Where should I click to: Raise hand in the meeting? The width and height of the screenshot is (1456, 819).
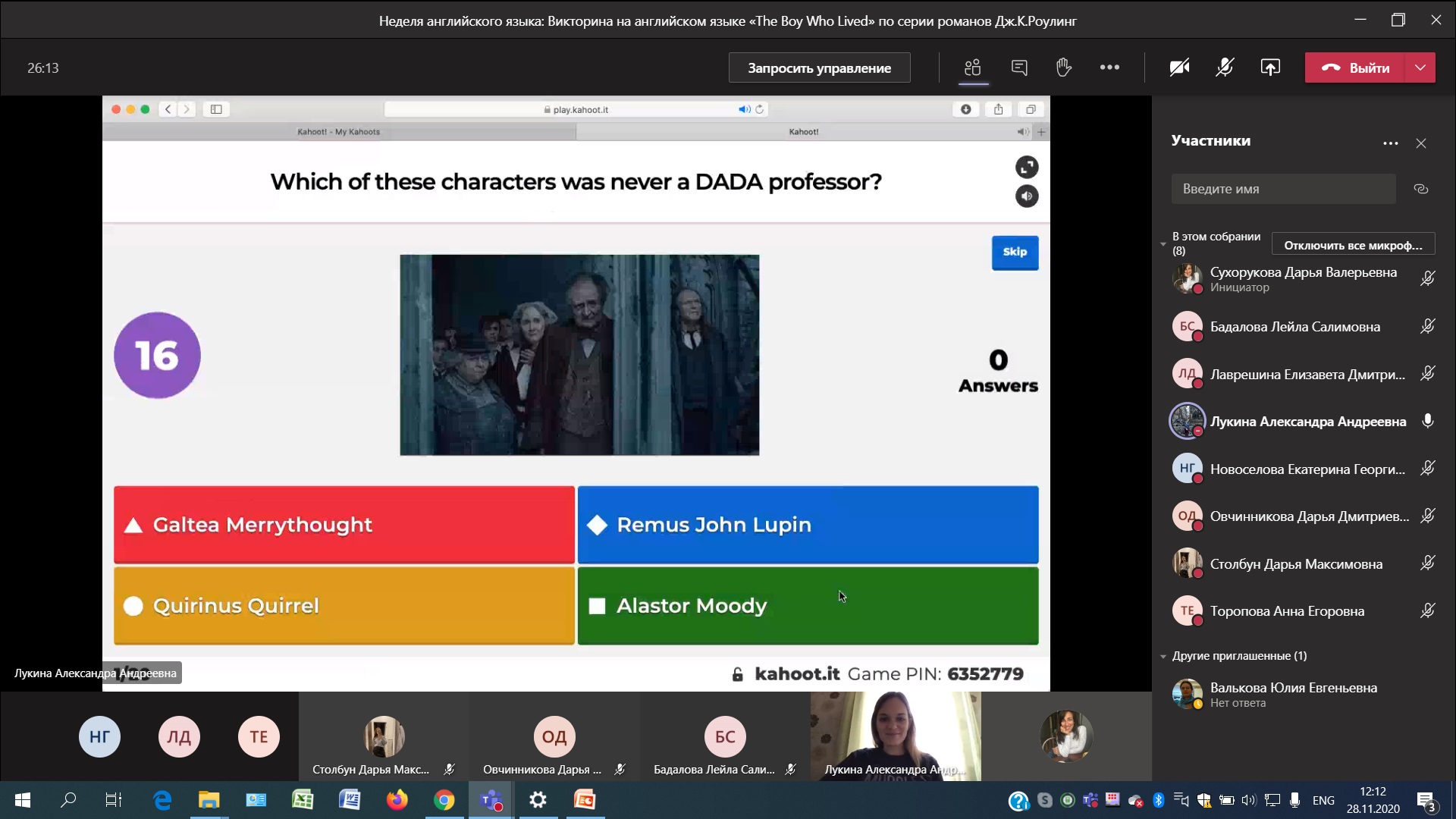[x=1064, y=67]
